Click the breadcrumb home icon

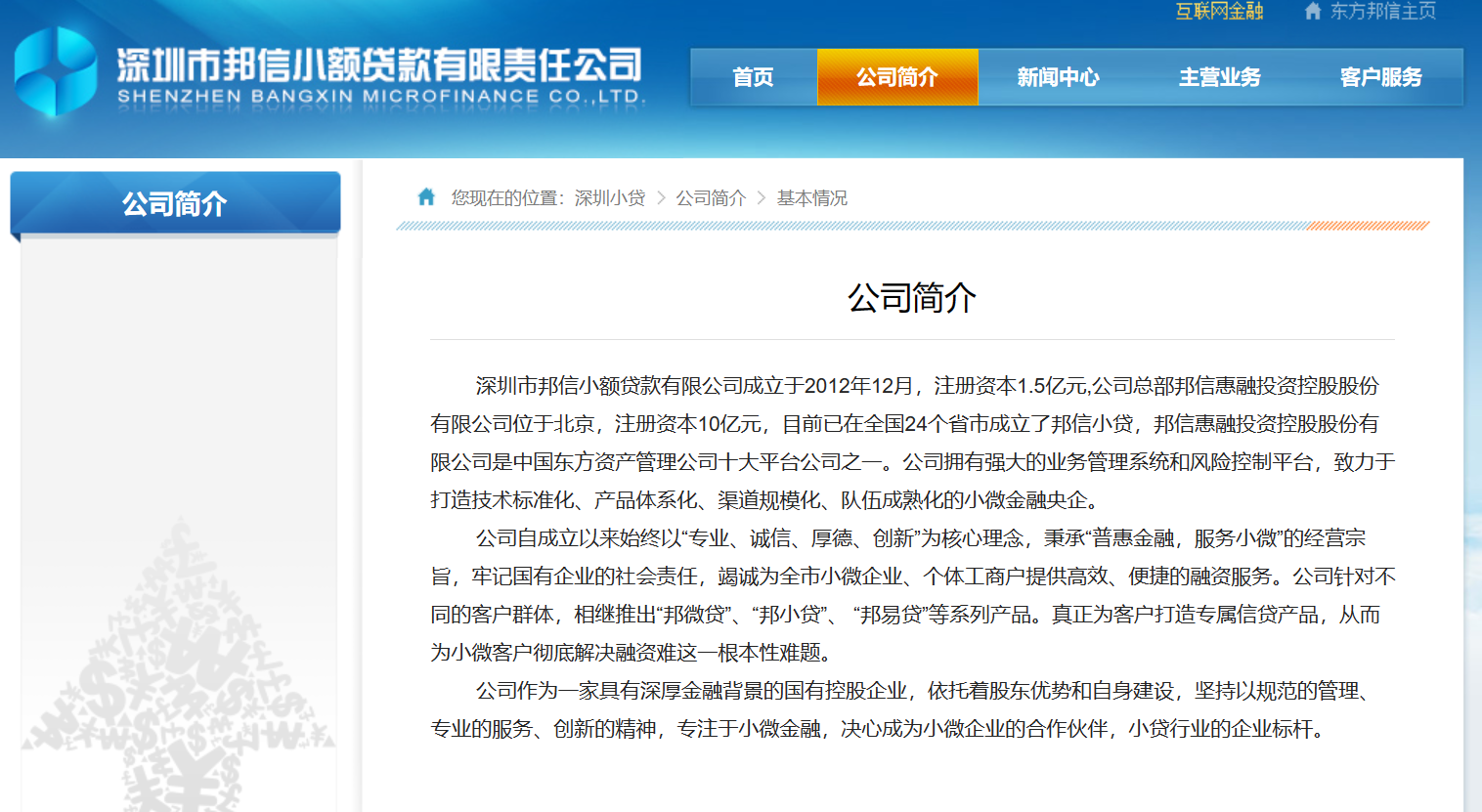click(x=426, y=197)
